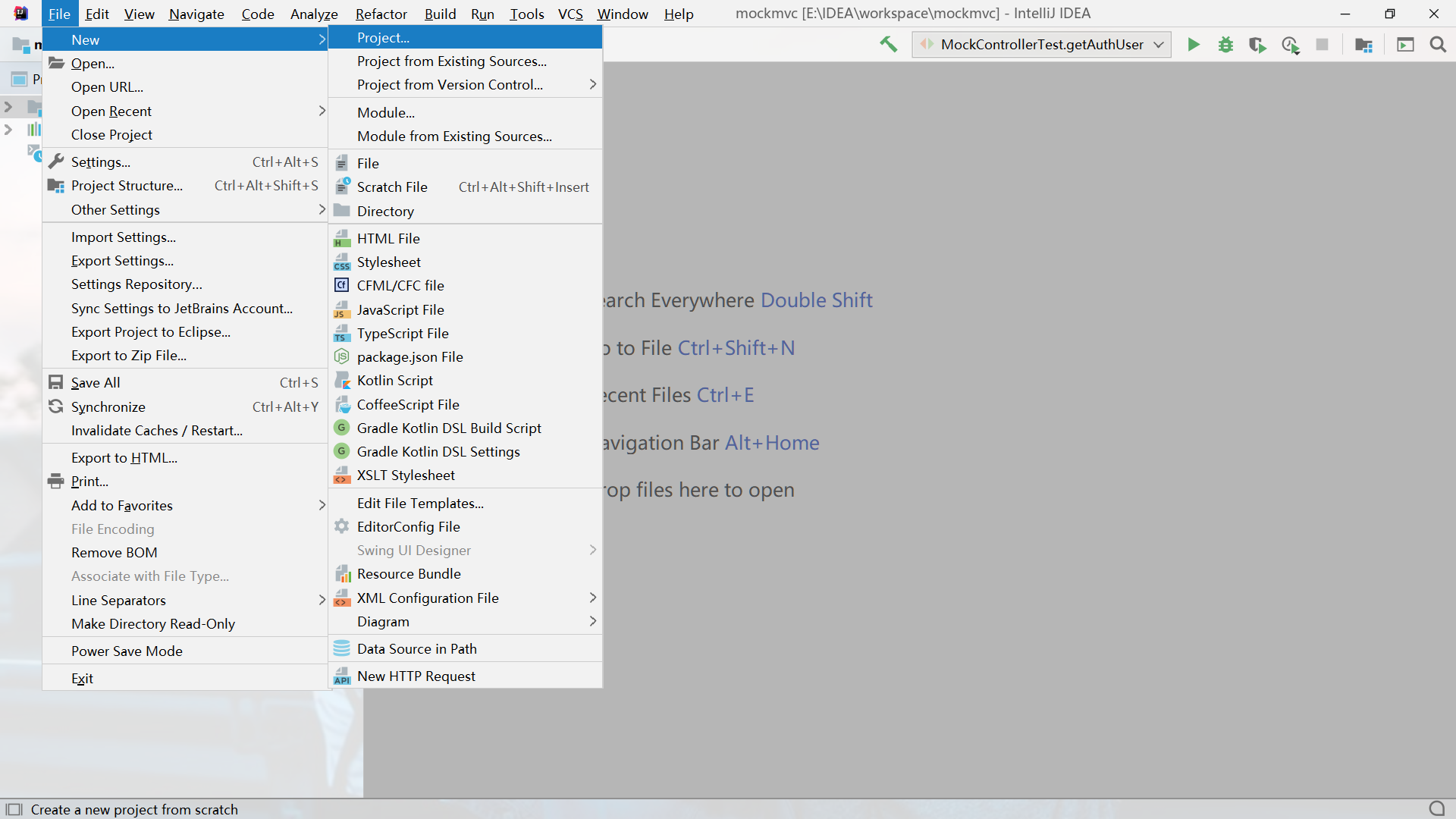
Task: Choose Exit from File menu
Action: click(185, 678)
